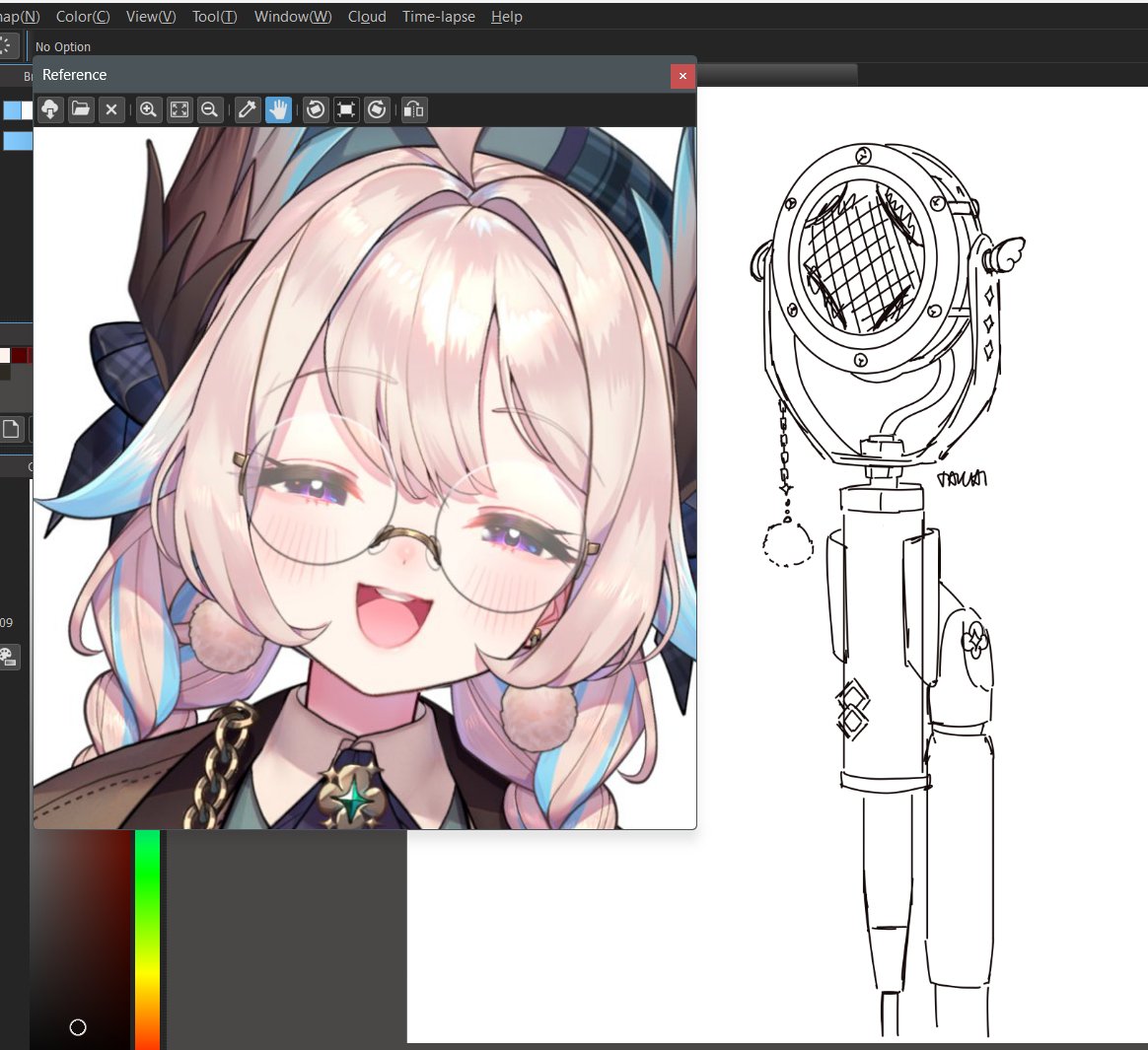
Task: Fit reference image to window
Action: 179,109
